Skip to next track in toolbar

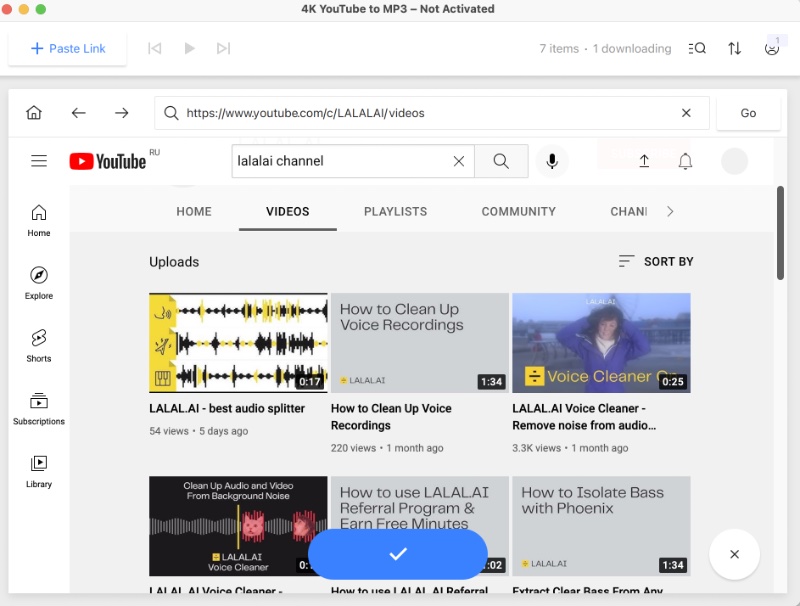click(223, 48)
